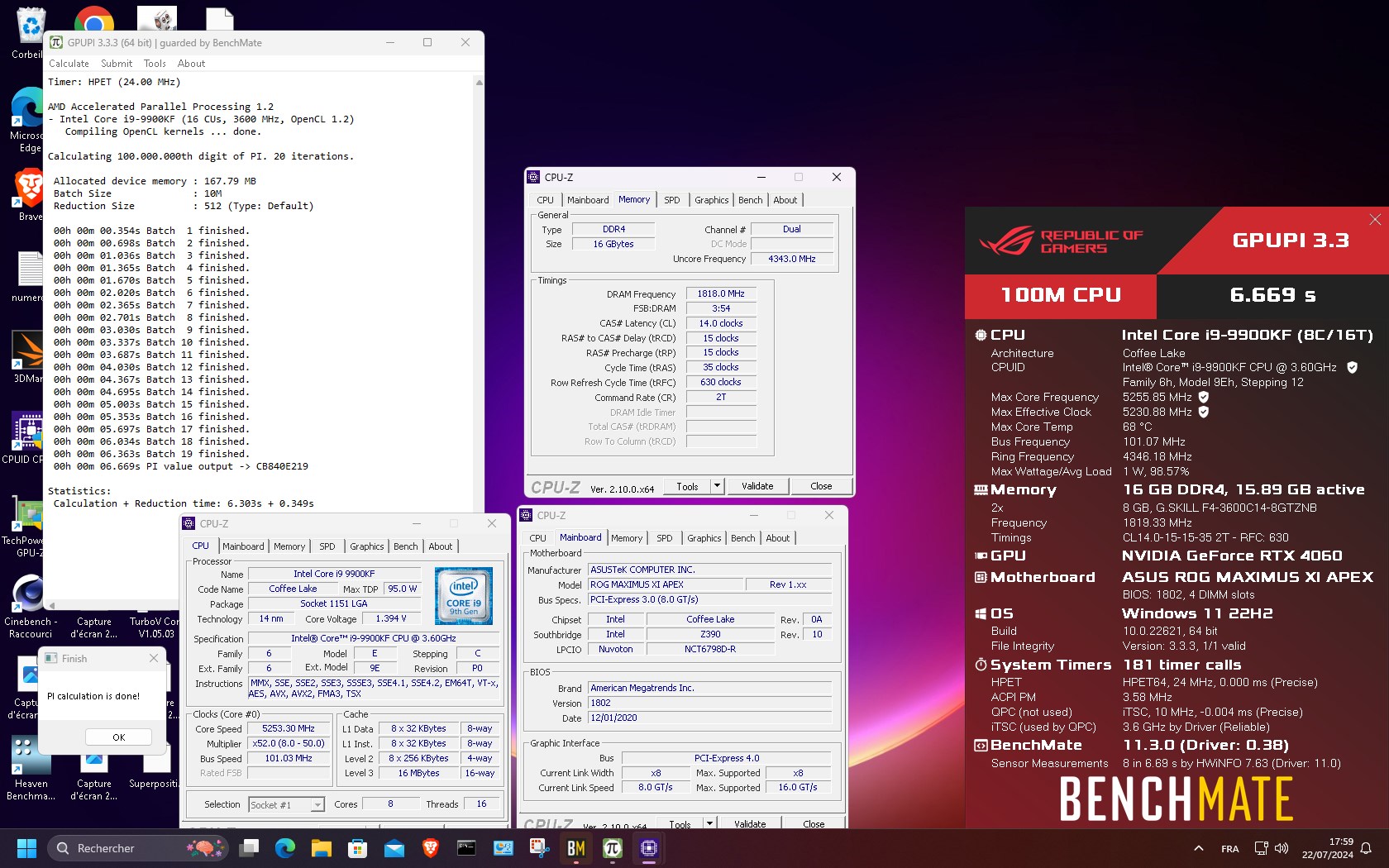
Task: Click the ROG MAXIMUS XI APEX model field
Action: coord(665,584)
